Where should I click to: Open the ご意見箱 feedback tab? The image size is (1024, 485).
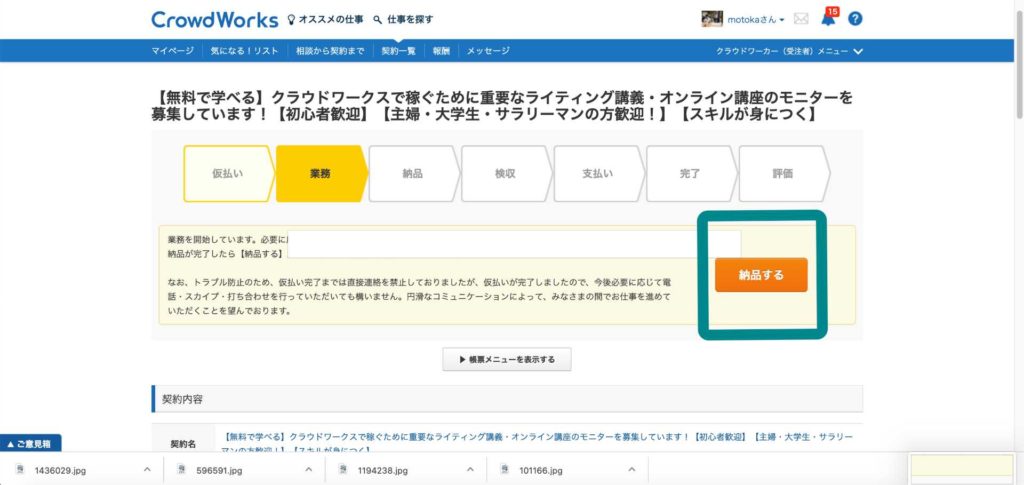(31, 443)
